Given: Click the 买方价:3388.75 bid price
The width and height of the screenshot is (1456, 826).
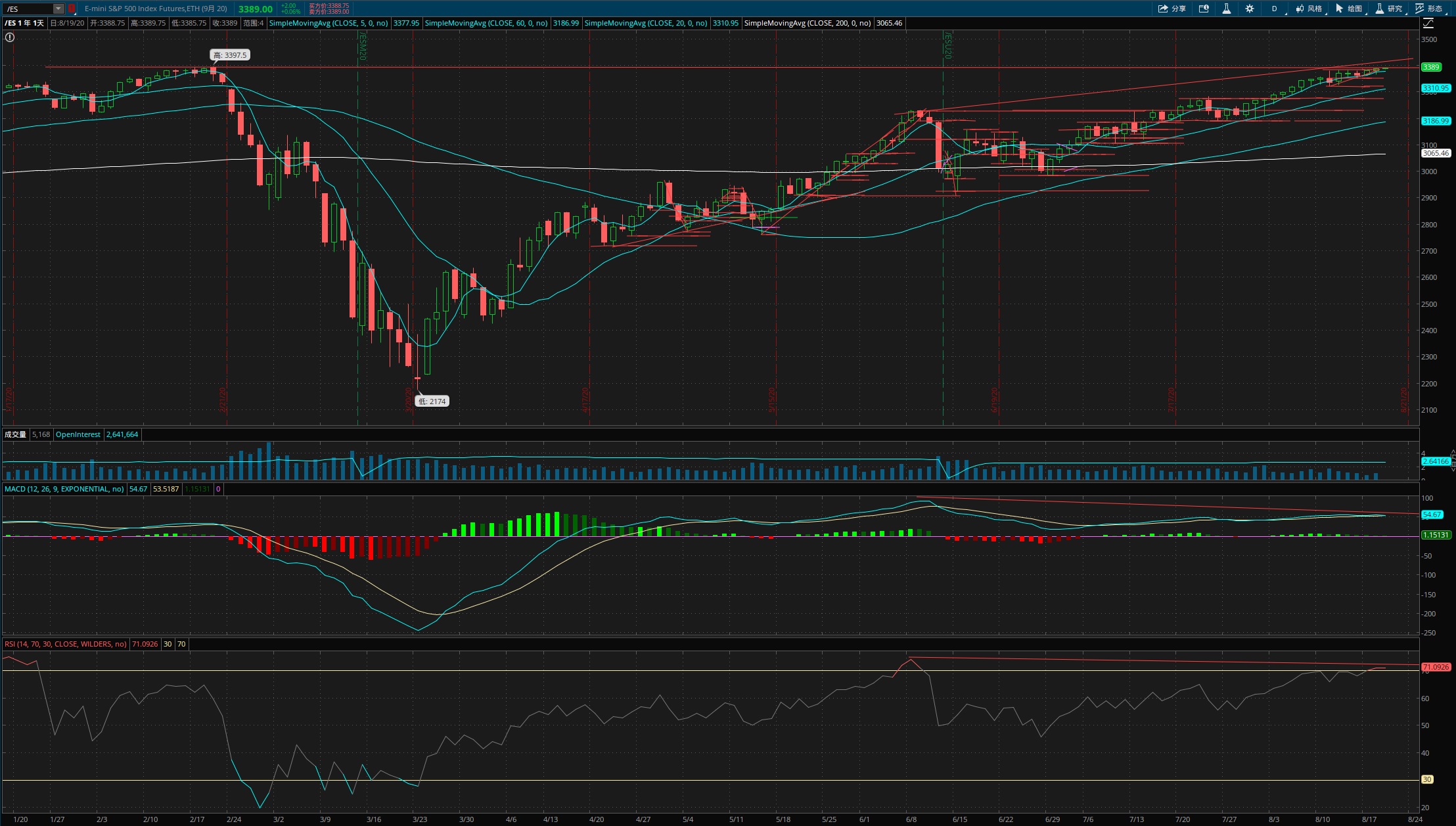Looking at the screenshot, I should pyautogui.click(x=329, y=6).
